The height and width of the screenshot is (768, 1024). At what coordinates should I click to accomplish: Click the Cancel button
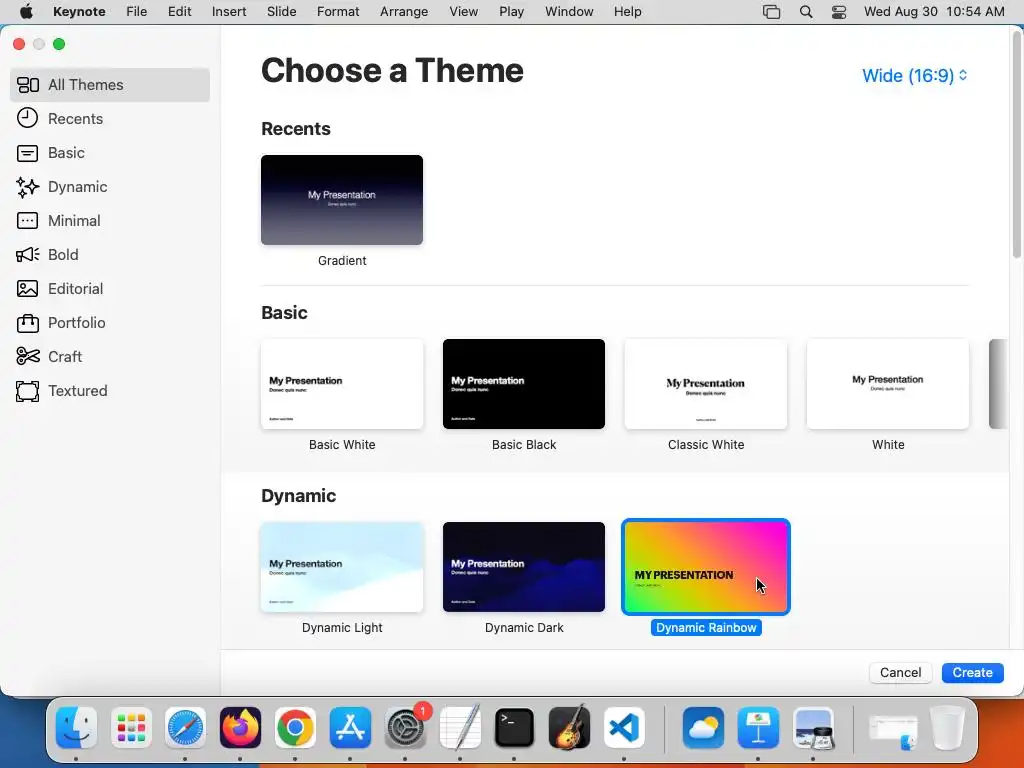pyautogui.click(x=901, y=673)
